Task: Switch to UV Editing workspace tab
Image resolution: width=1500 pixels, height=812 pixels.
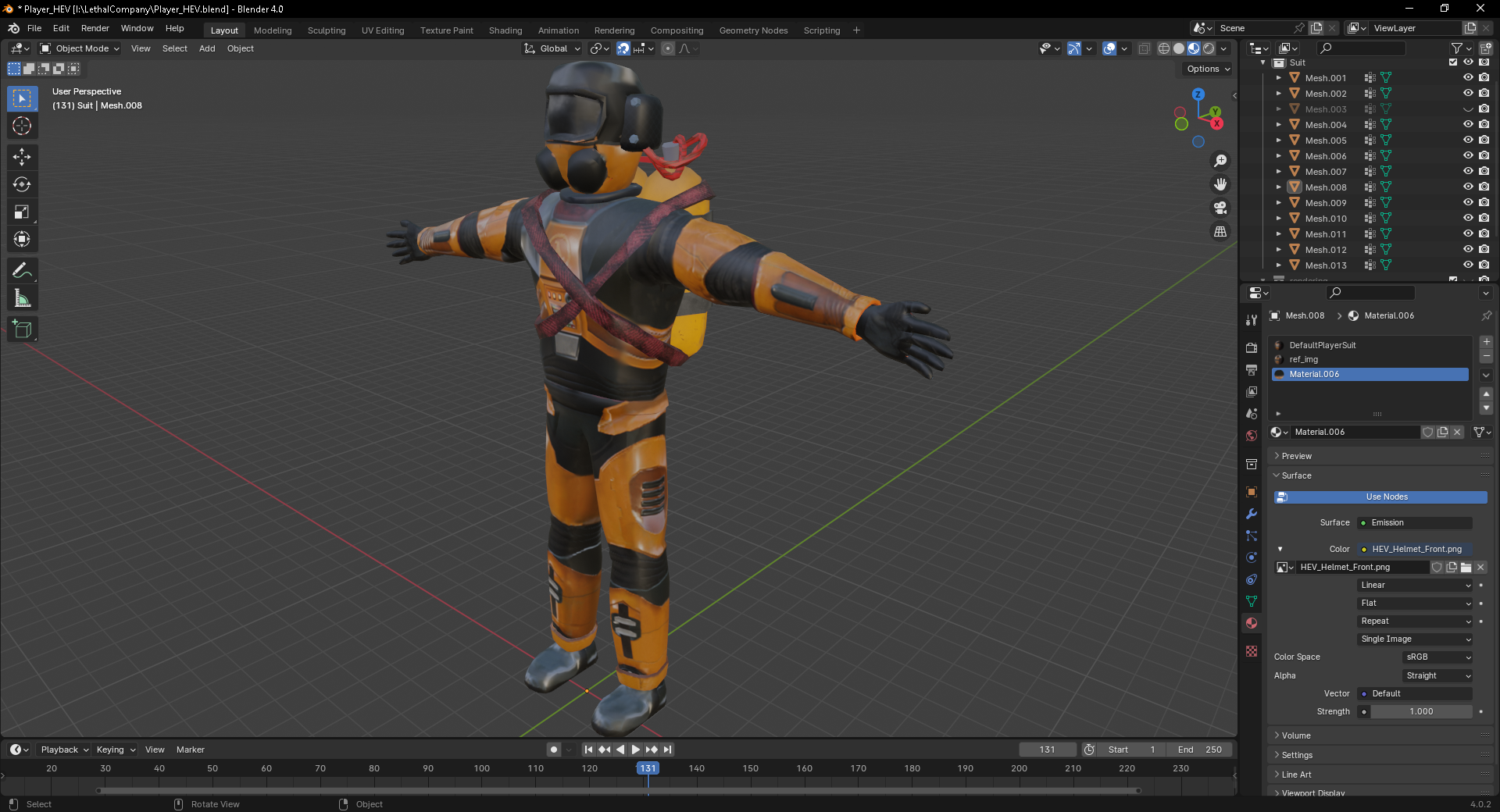Action: pyautogui.click(x=383, y=30)
